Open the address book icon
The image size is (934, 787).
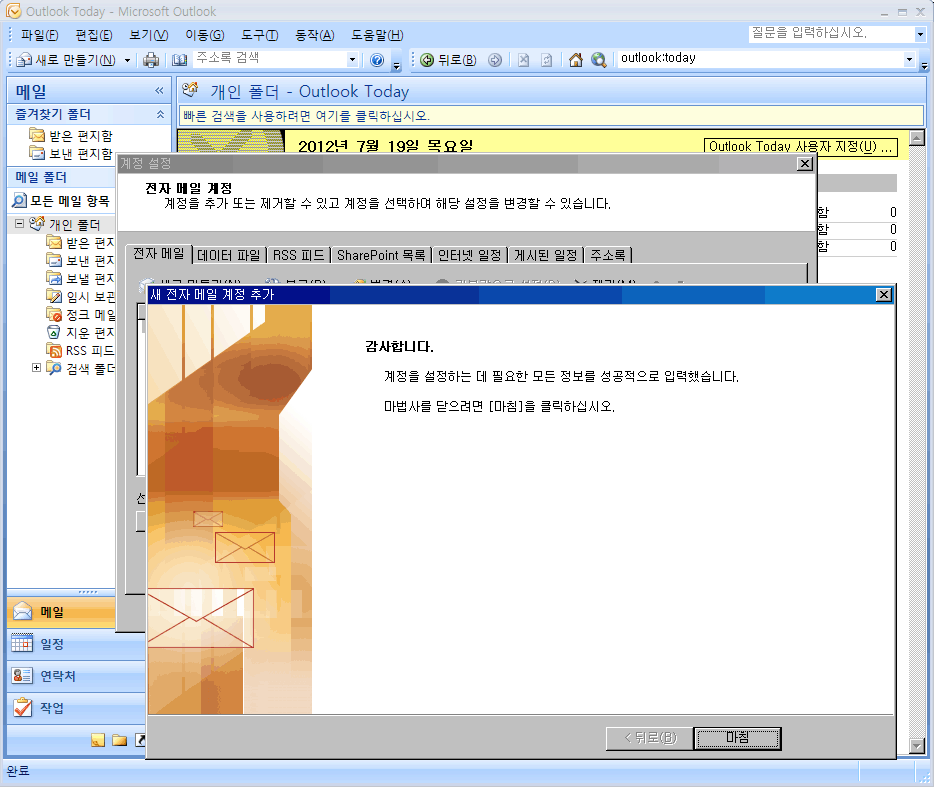(x=179, y=60)
